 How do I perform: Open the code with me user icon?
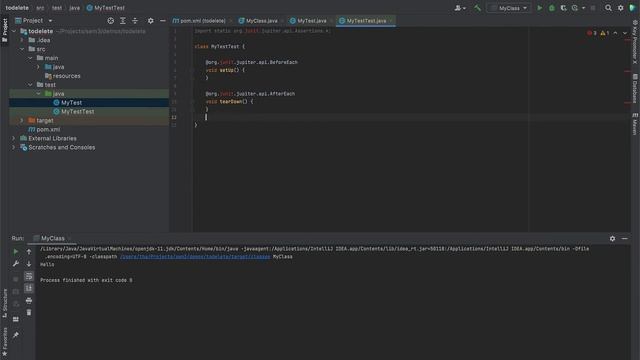click(460, 8)
